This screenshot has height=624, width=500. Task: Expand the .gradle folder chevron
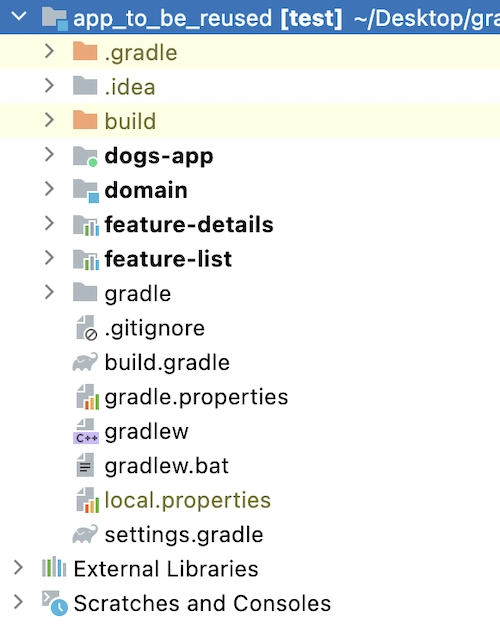pos(49,51)
